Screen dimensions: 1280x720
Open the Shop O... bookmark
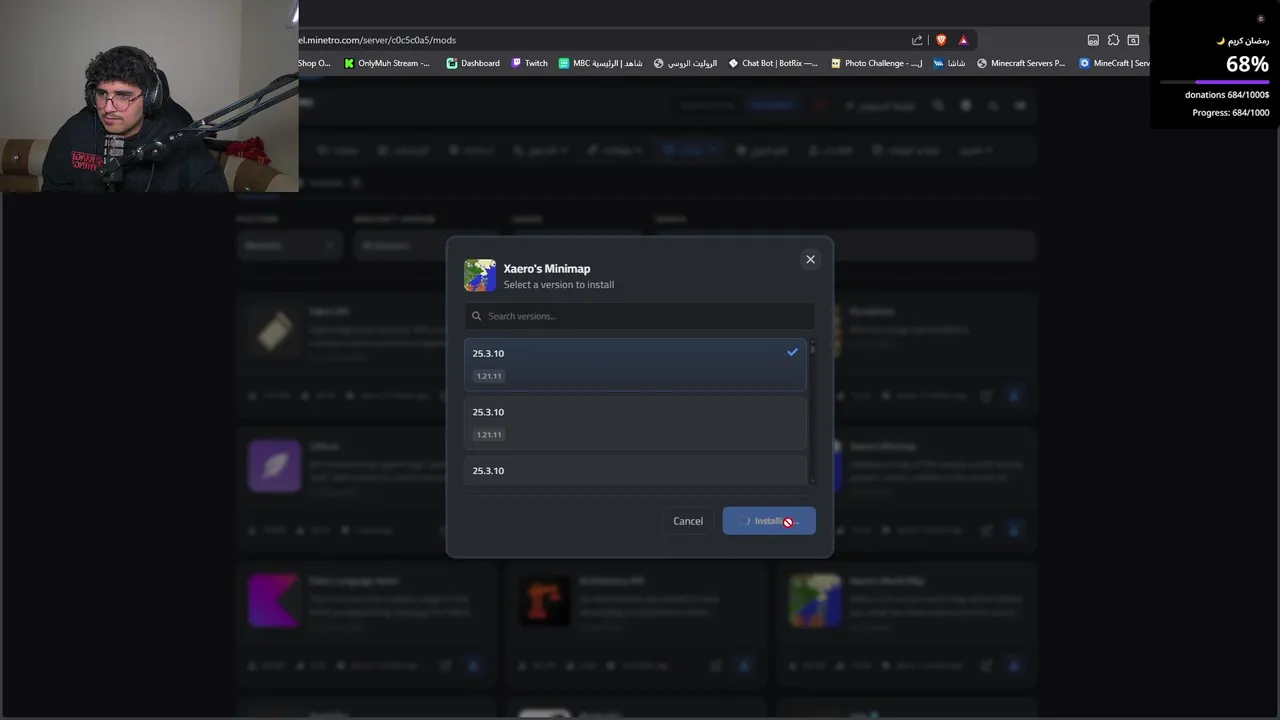314,63
